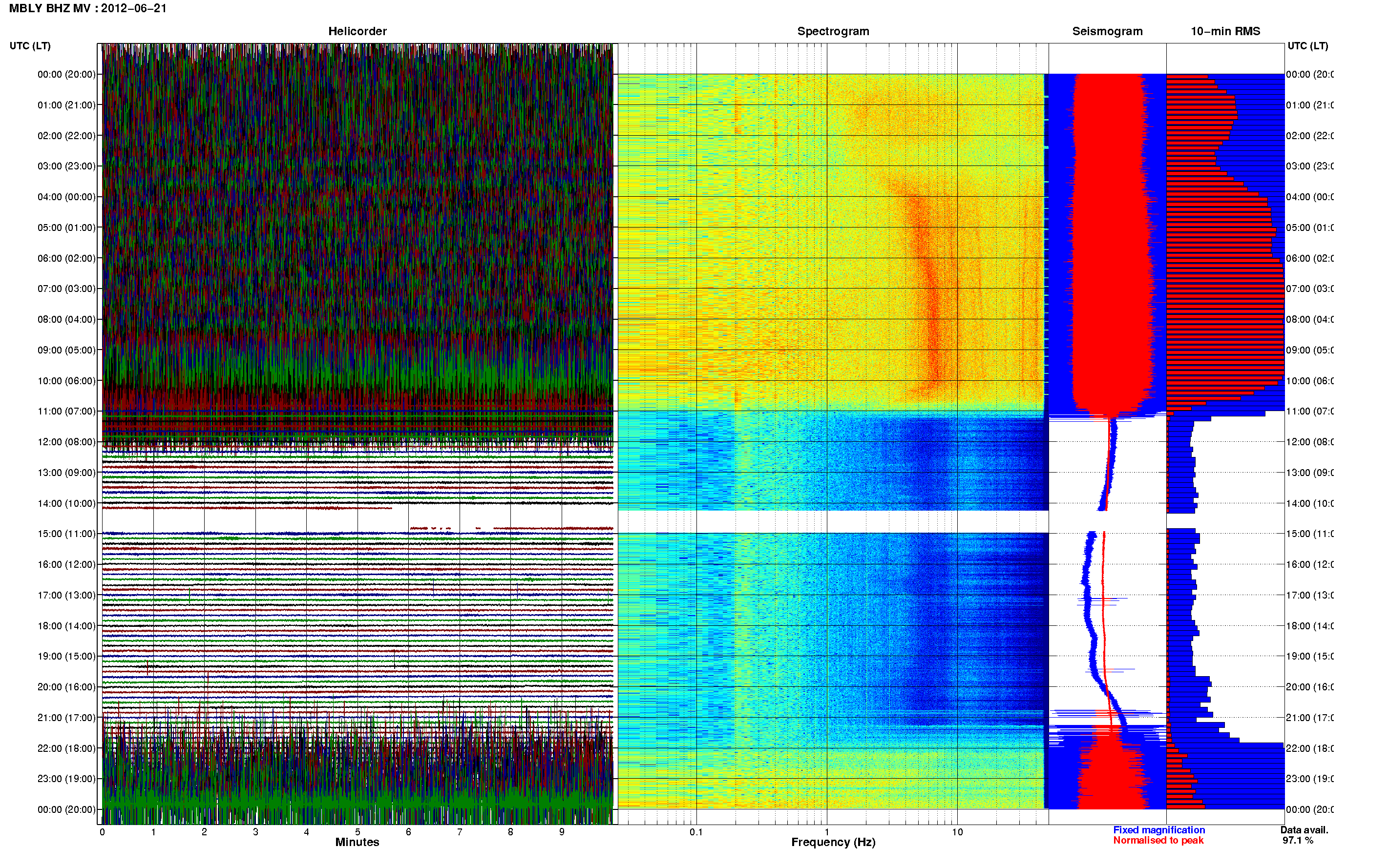Click the '1' tick under the spectrogram

827,832
